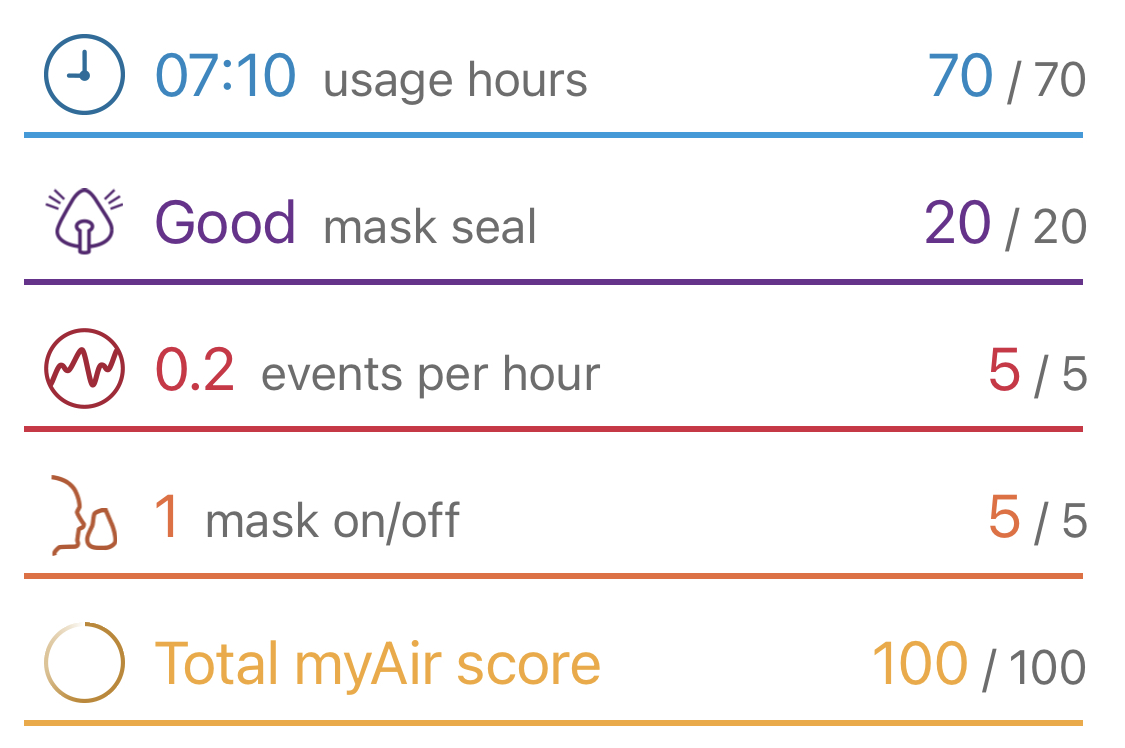The height and width of the screenshot is (748, 1125).
Task: Click the blue usage hours progress bar
Action: (x=553, y=135)
